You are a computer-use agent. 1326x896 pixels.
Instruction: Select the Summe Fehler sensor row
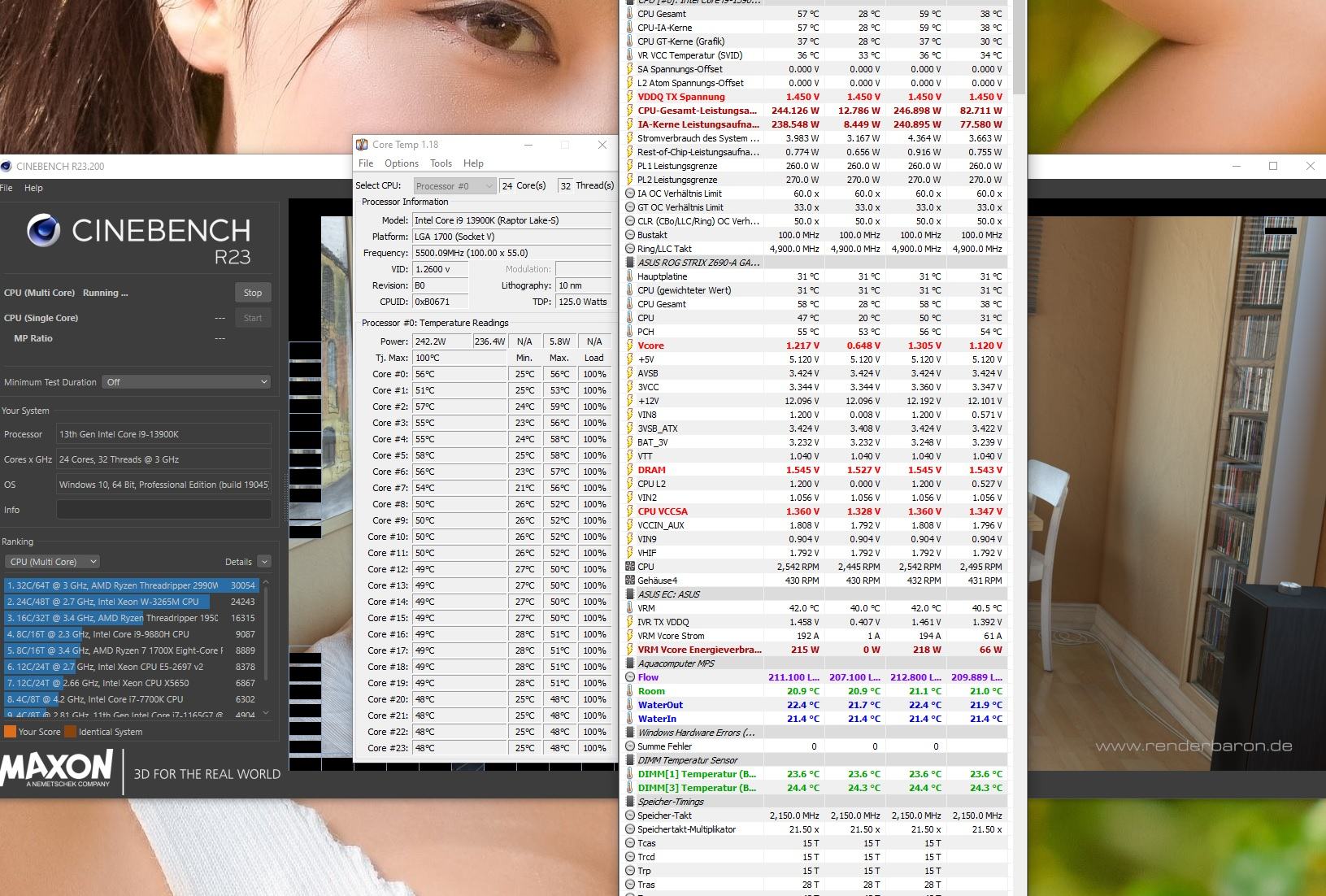pyautogui.click(x=815, y=746)
